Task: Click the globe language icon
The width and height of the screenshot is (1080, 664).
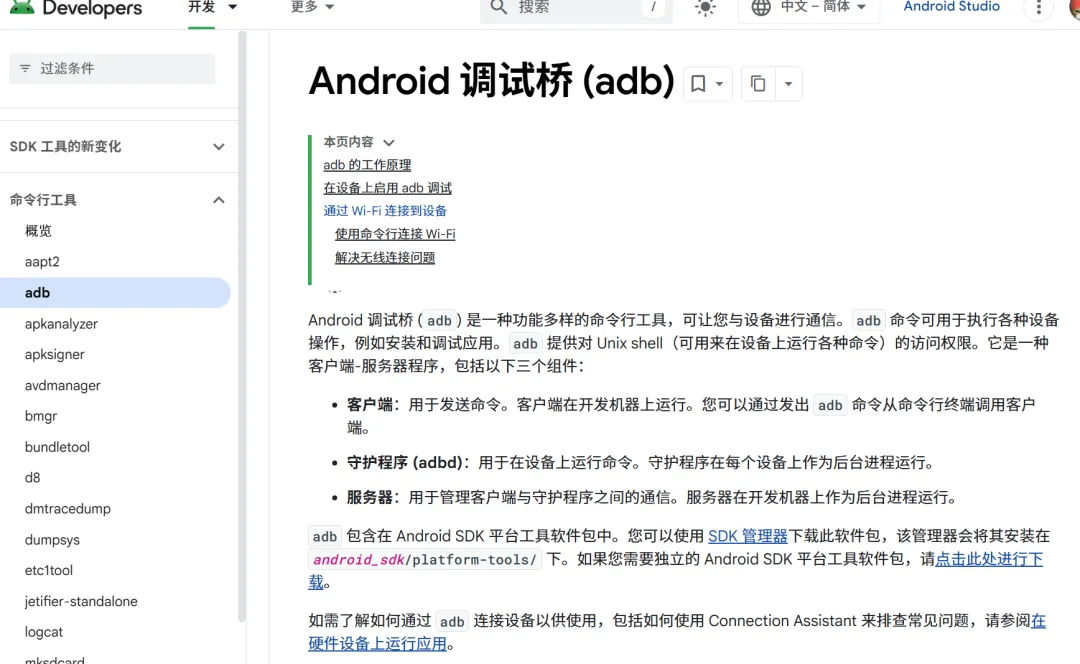Action: click(760, 8)
